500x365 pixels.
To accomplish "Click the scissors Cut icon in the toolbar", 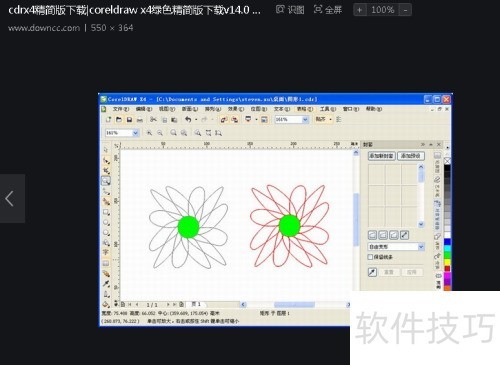I will click(x=153, y=119).
